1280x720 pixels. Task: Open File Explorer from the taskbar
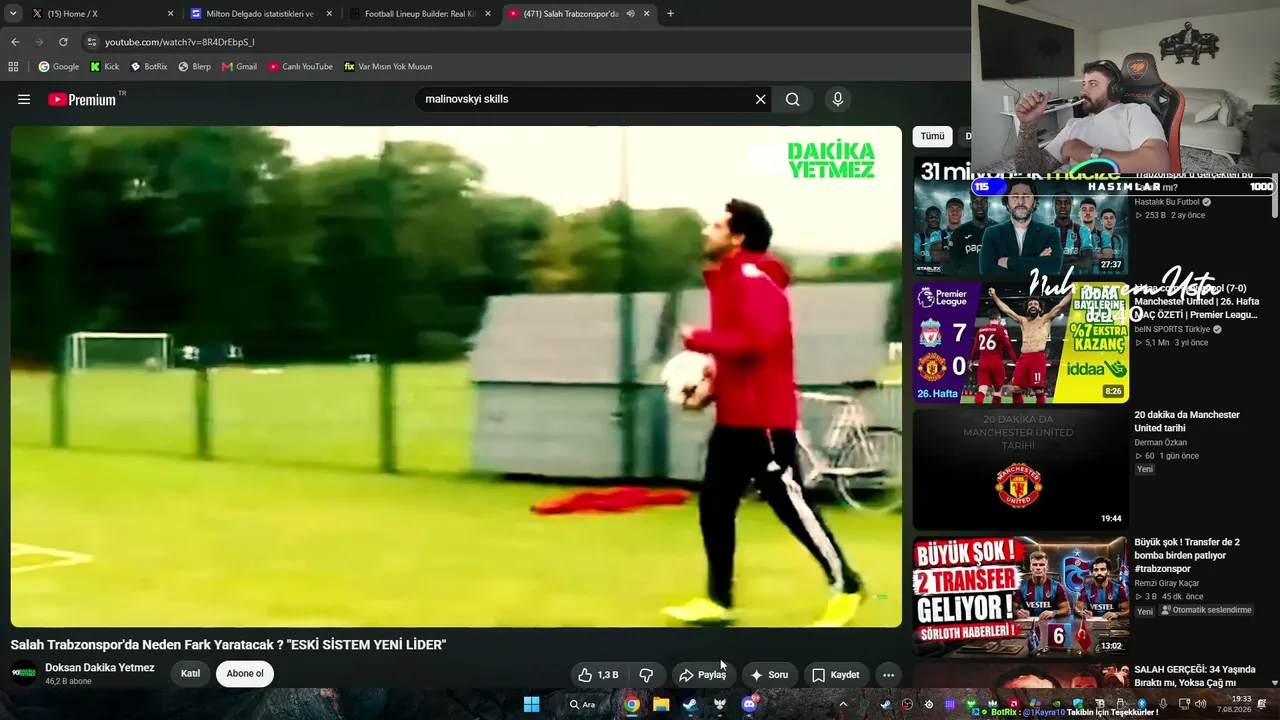pyautogui.click(x=661, y=704)
